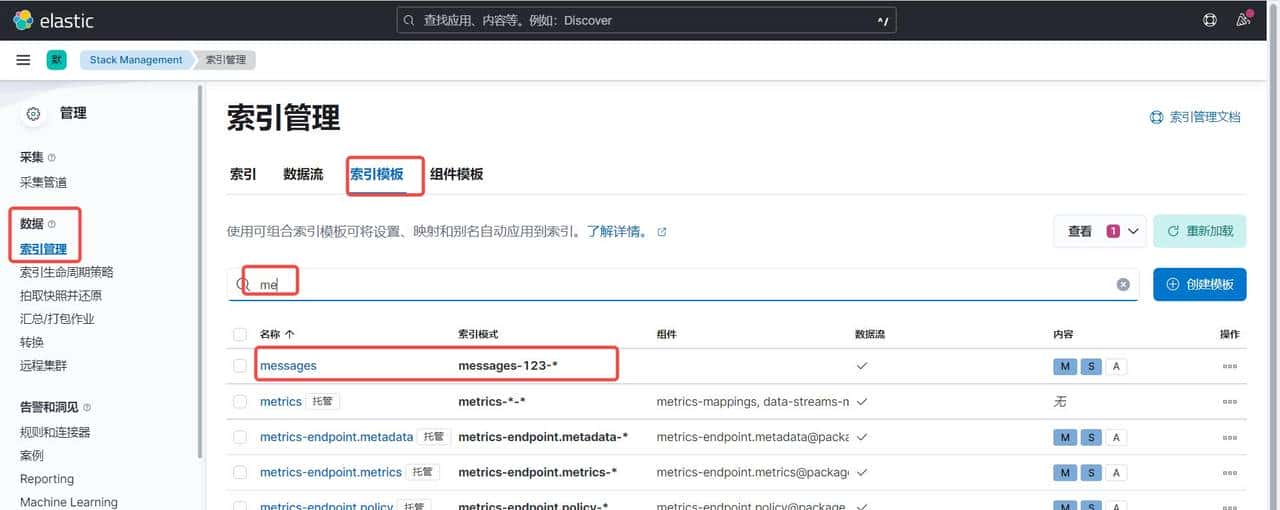Viewport: 1280px width, 510px height.
Task: Open the metrics-endpoint.metadata template link
Action: click(x=336, y=437)
